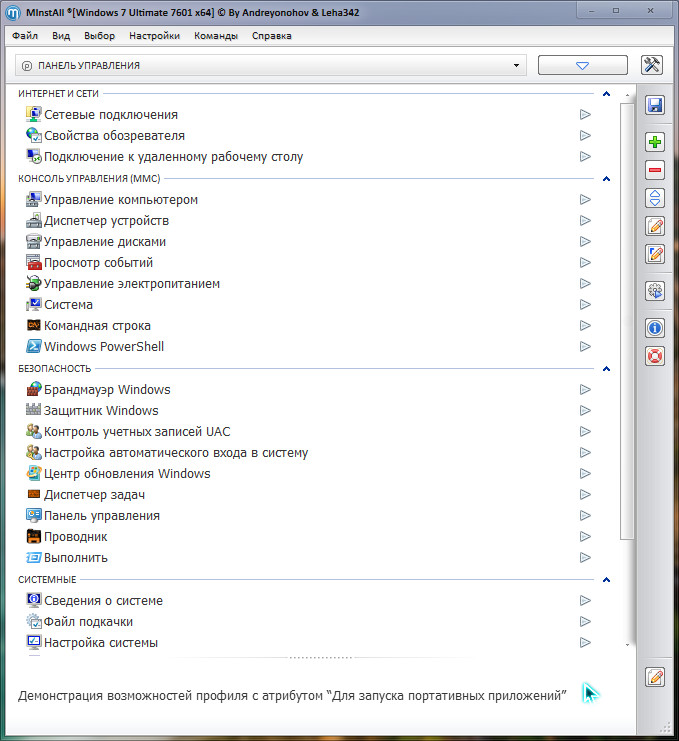This screenshot has width=679, height=741.
Task: Click the green plus add icon
Action: [655, 142]
